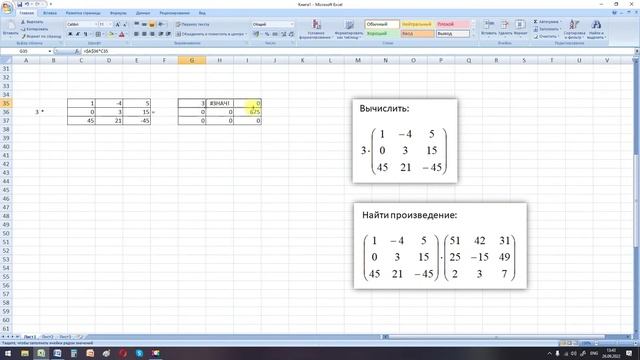This screenshot has height=360, width=640.
Task: Open Find and Select (Найти и выделить)
Action: click(x=596, y=29)
